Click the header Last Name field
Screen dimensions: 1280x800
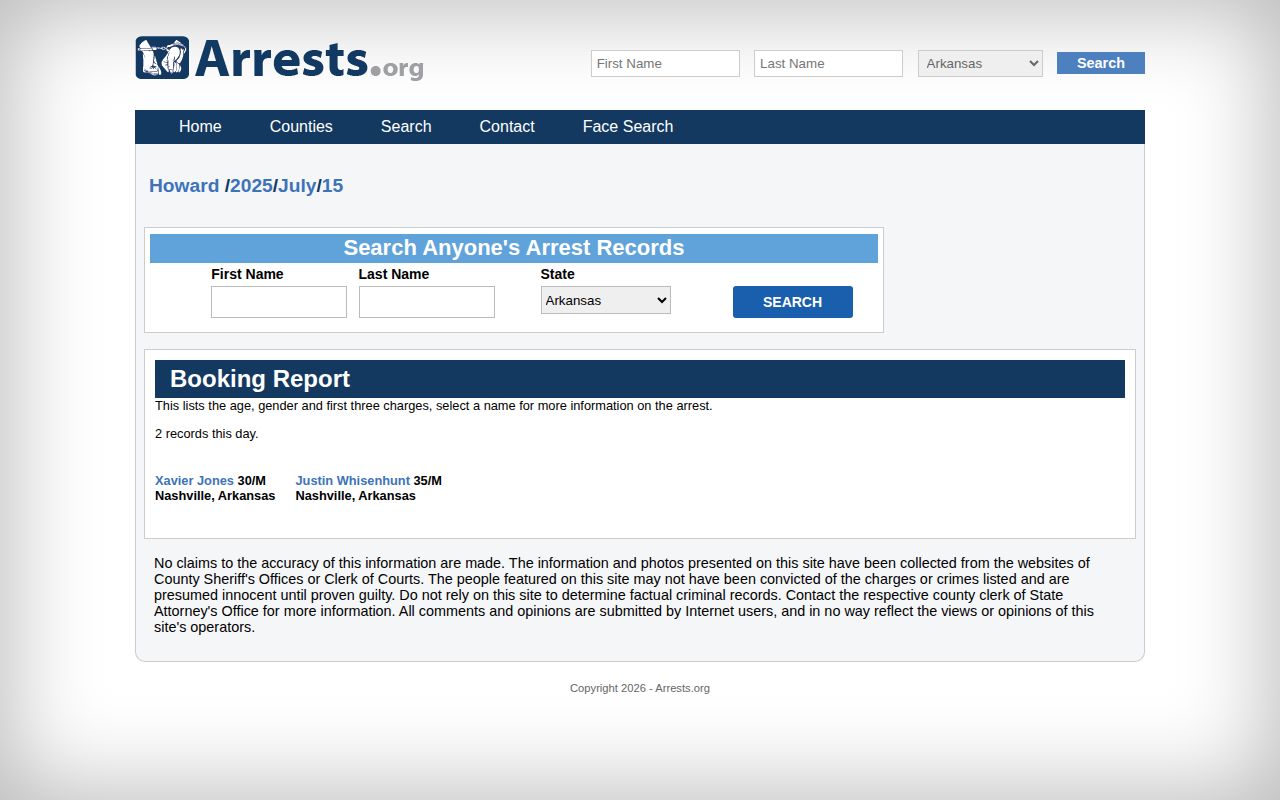[x=828, y=63]
